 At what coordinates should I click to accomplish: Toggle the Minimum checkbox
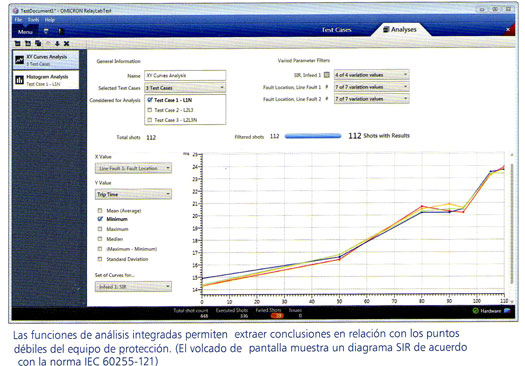point(100,219)
